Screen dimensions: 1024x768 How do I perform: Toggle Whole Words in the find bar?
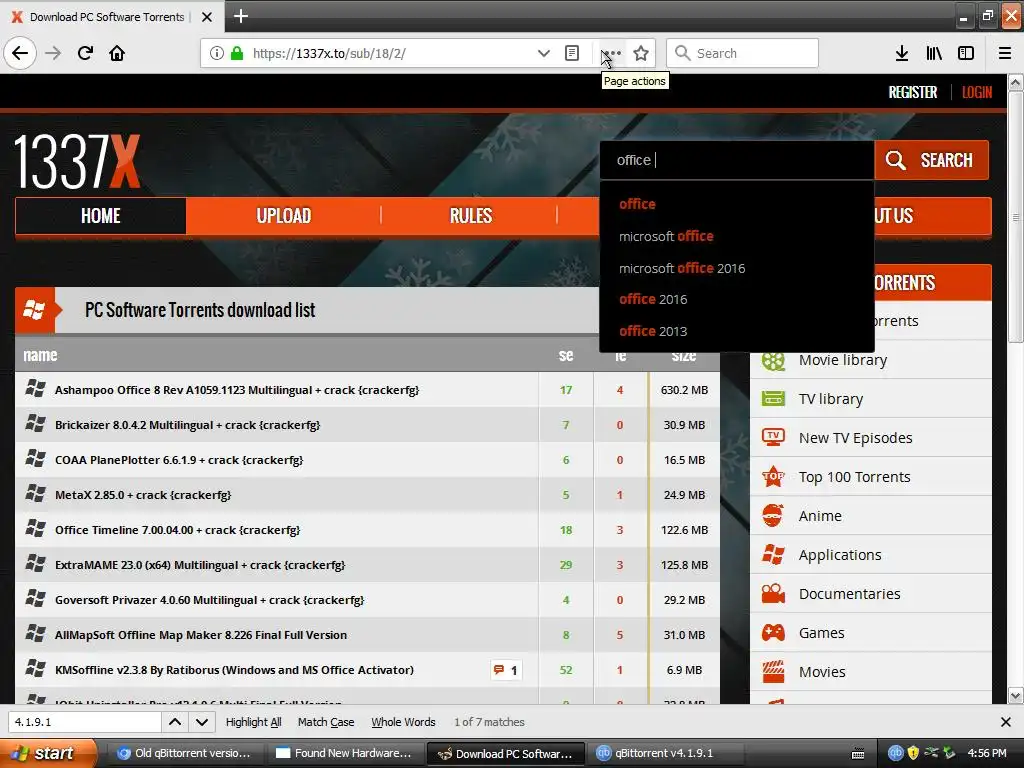(403, 722)
